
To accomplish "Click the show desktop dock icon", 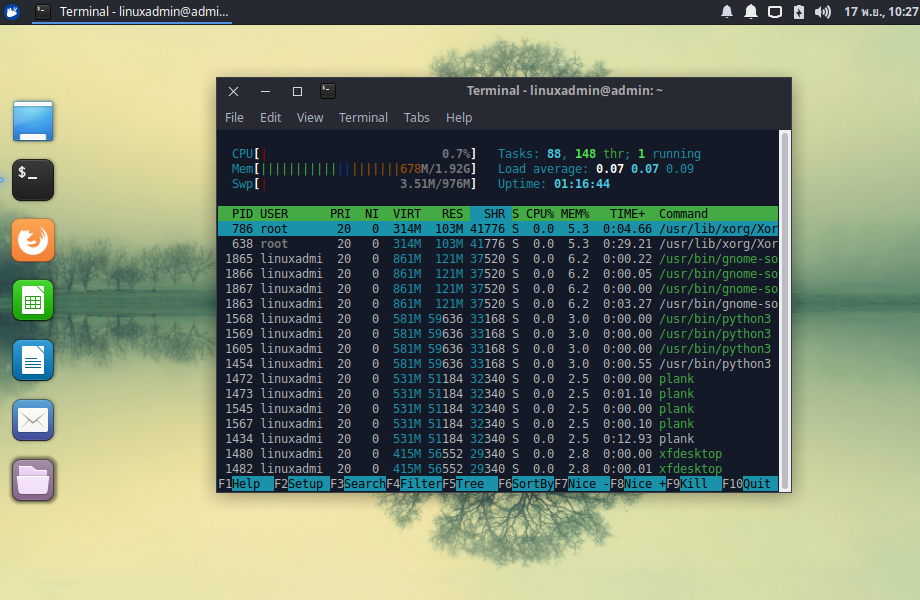I will click(33, 121).
